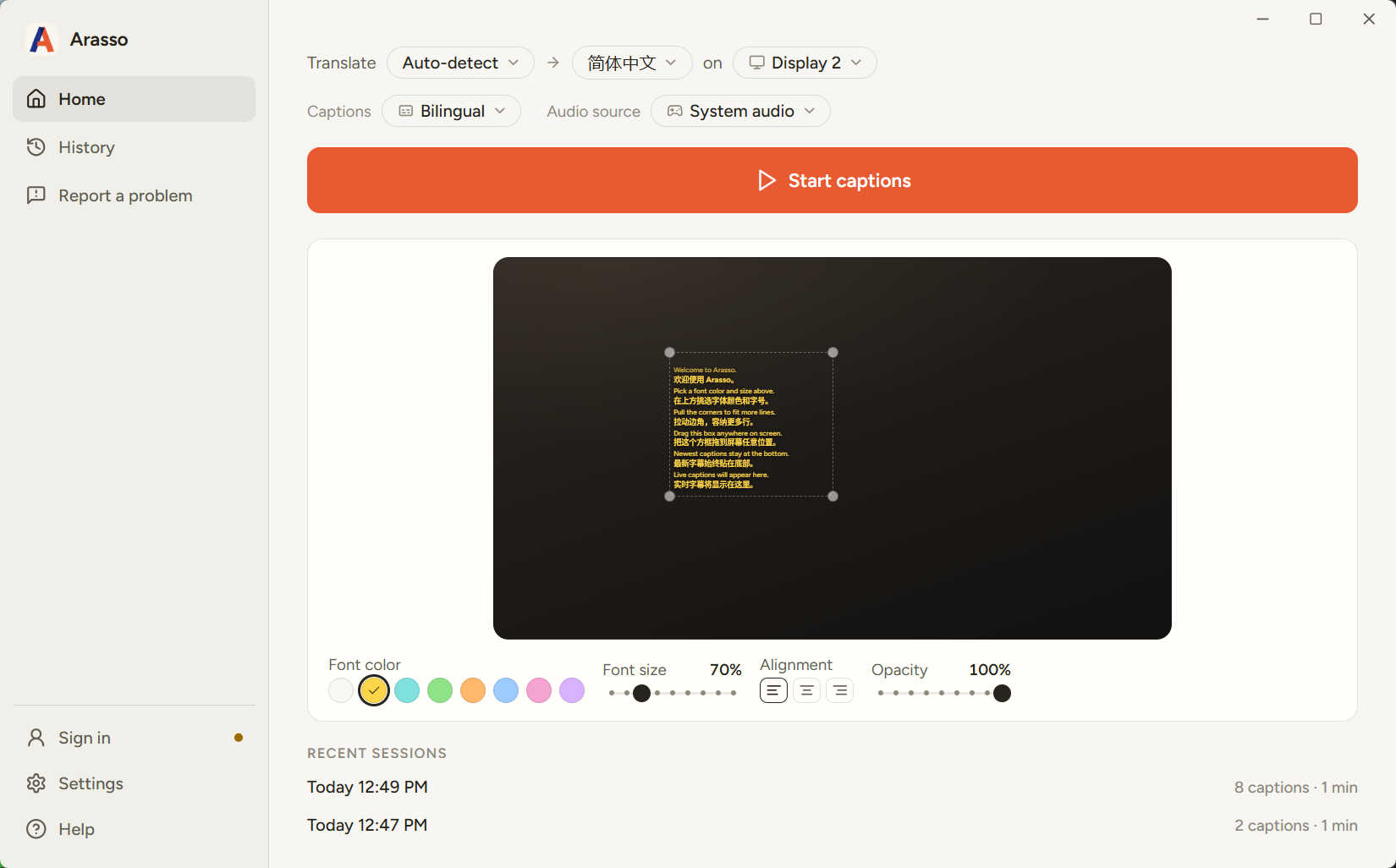
Task: Click the rightmost stop of the Font size slider
Action: (x=734, y=693)
